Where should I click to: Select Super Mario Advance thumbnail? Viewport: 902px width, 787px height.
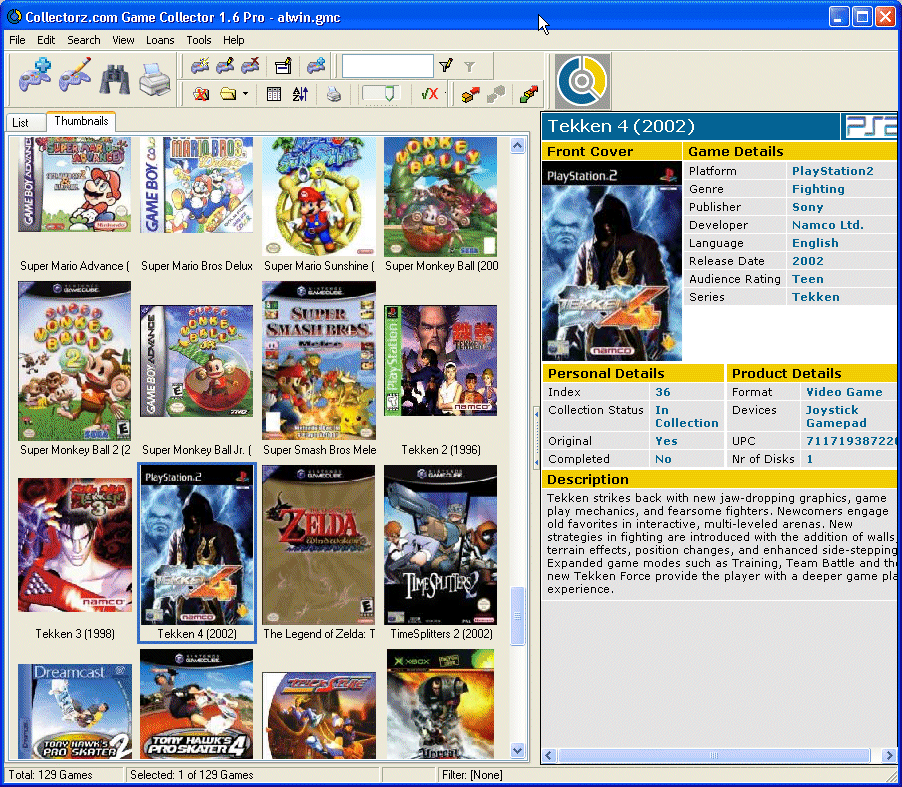tap(74, 184)
